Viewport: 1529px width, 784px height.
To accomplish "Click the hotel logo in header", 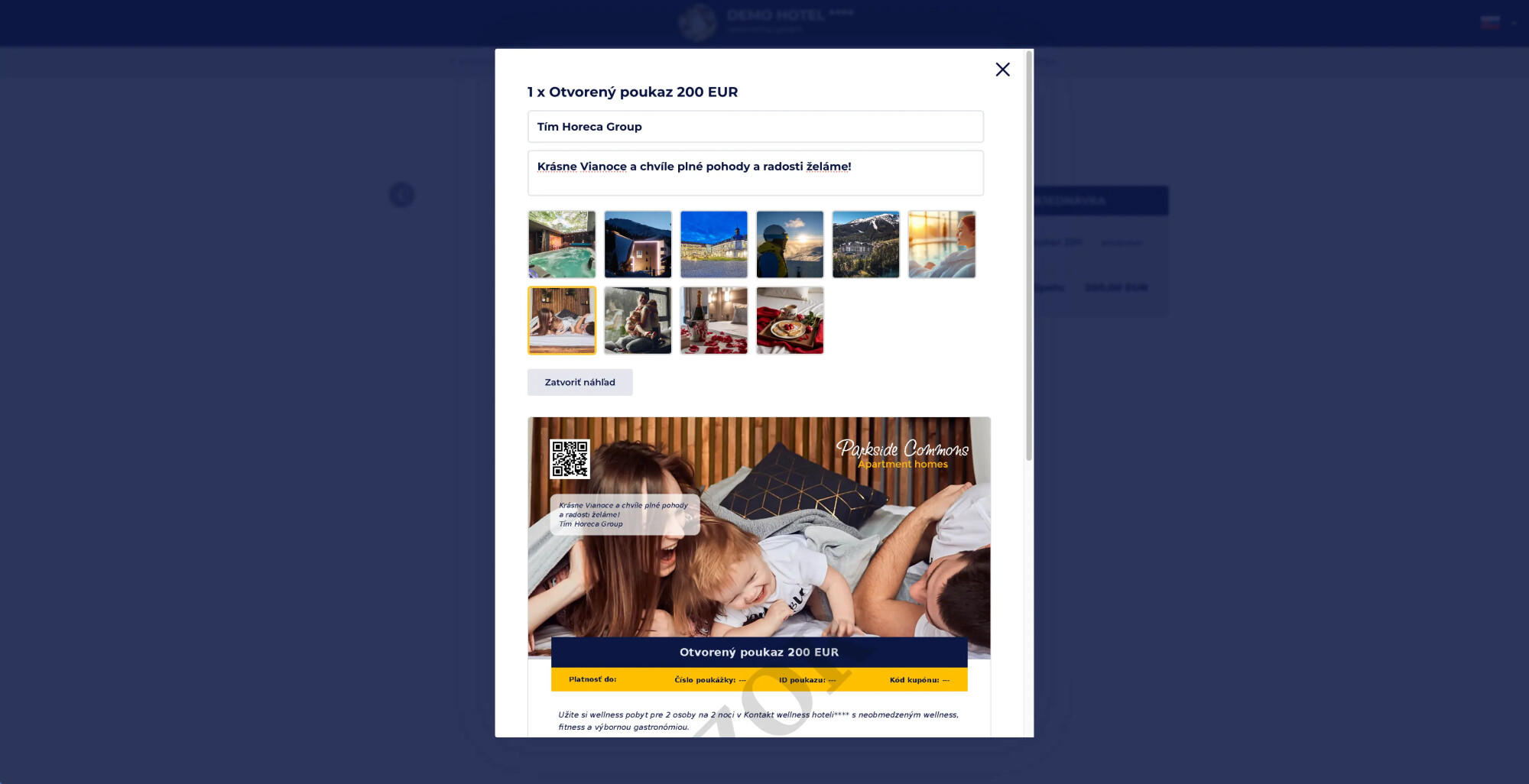I will click(x=697, y=22).
